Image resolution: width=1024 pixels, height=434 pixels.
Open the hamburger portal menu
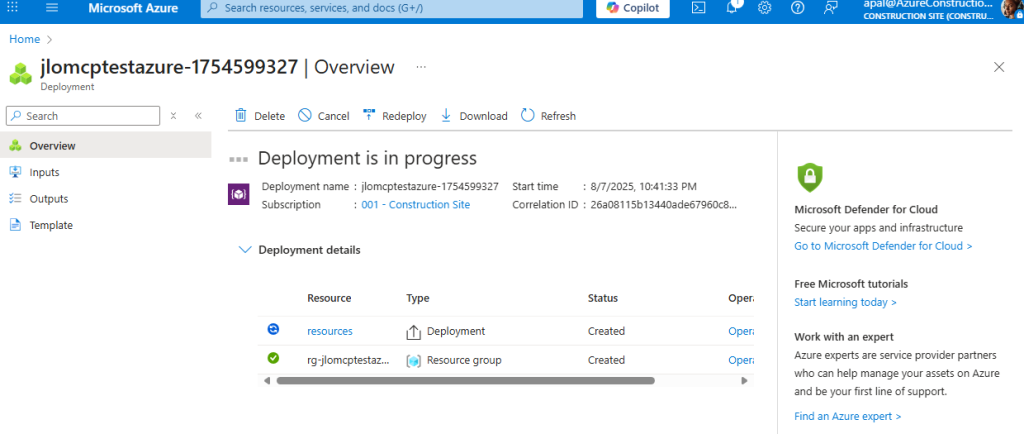click(x=52, y=7)
